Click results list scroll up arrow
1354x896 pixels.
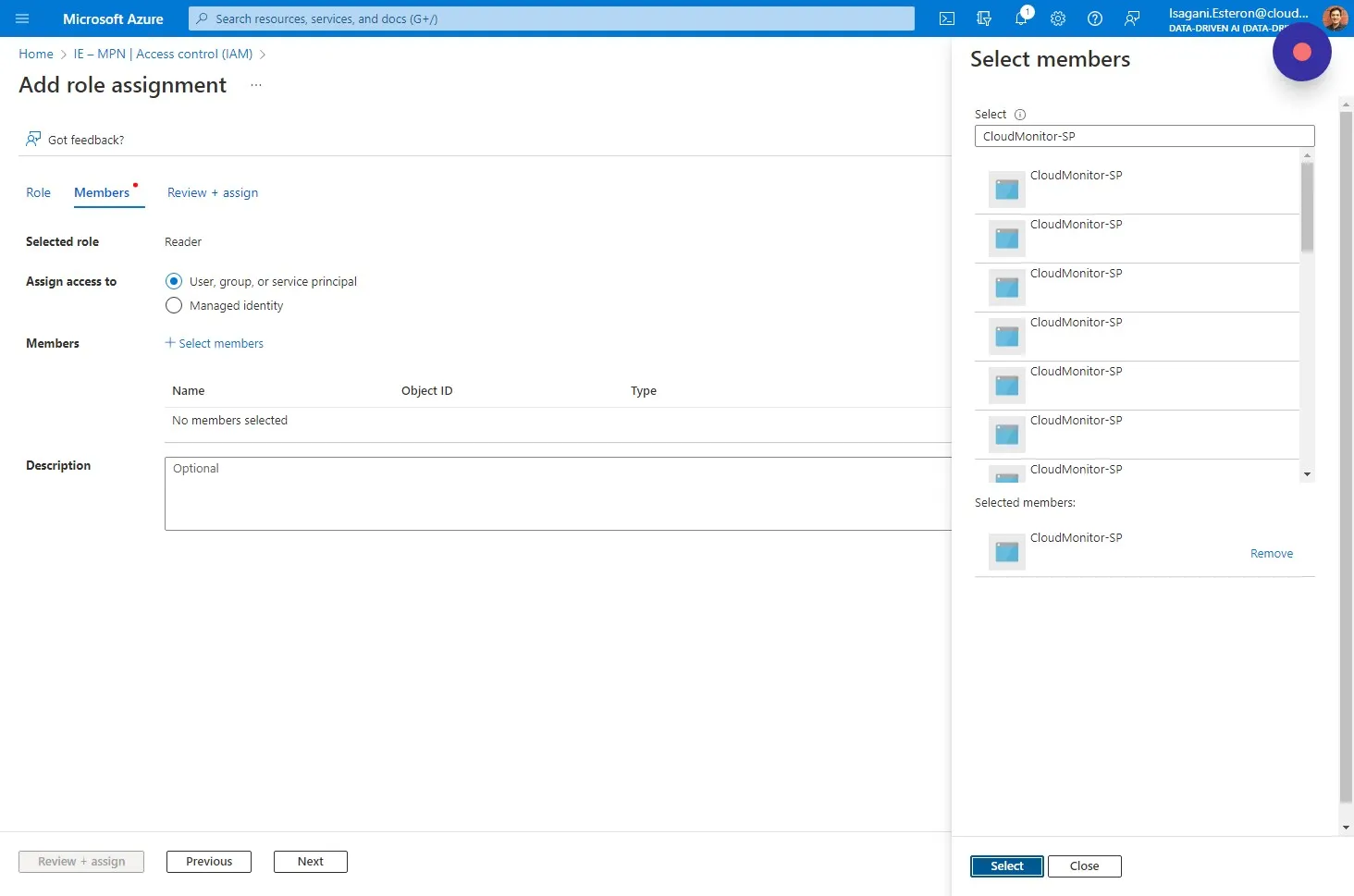click(1307, 155)
